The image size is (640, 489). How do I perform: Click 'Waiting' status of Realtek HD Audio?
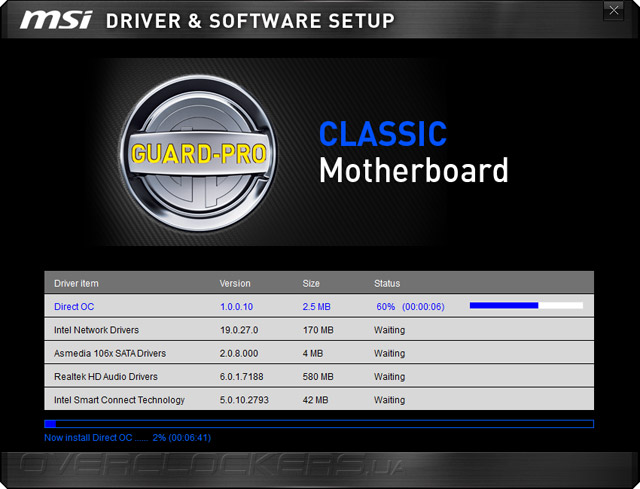(x=389, y=376)
